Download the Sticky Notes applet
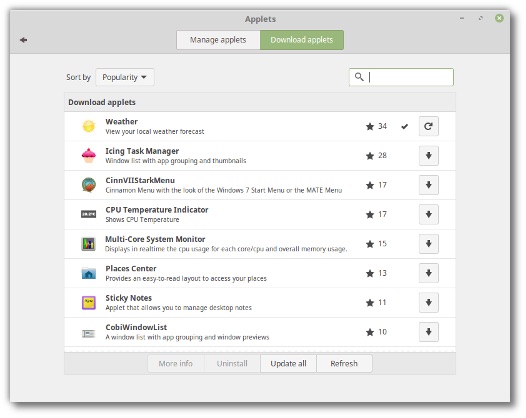This screenshot has height=418, width=526. point(428,303)
